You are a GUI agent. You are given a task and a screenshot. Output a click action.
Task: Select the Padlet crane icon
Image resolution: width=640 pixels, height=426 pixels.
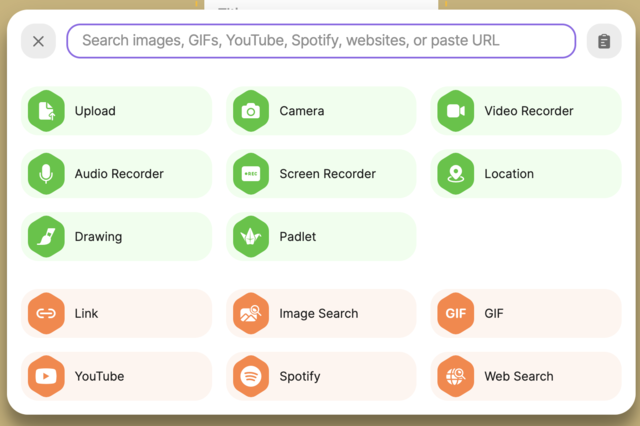(x=251, y=237)
